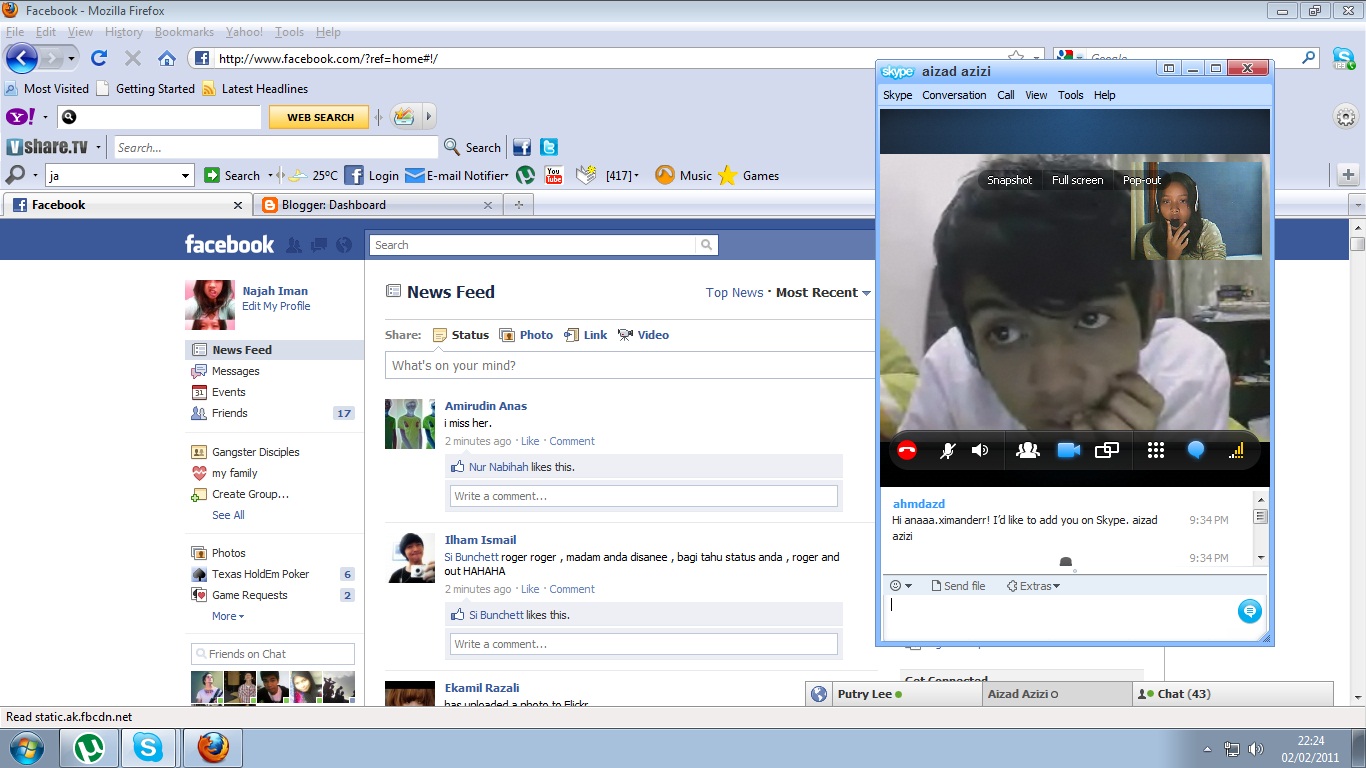Switch Skype video to Full screen
This screenshot has height=768, width=1366.
pyautogui.click(x=1077, y=180)
